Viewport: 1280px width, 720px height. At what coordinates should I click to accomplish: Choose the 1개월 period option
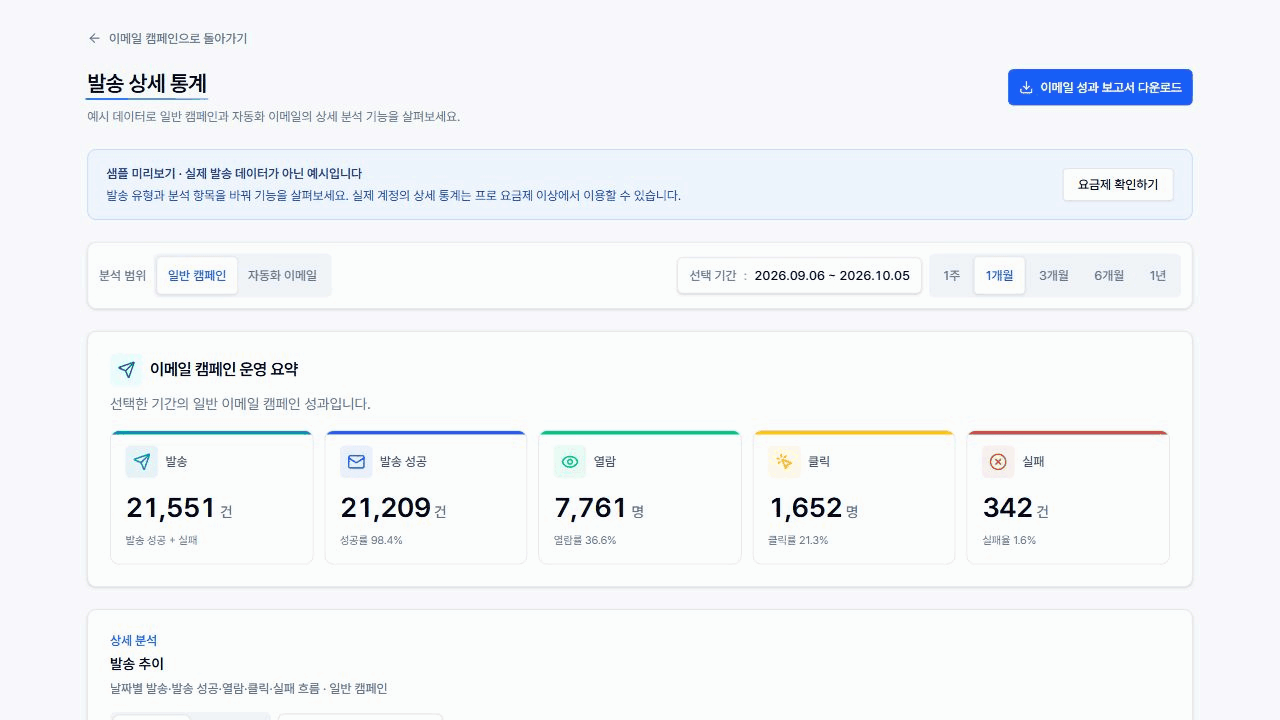pyautogui.click(x=999, y=275)
